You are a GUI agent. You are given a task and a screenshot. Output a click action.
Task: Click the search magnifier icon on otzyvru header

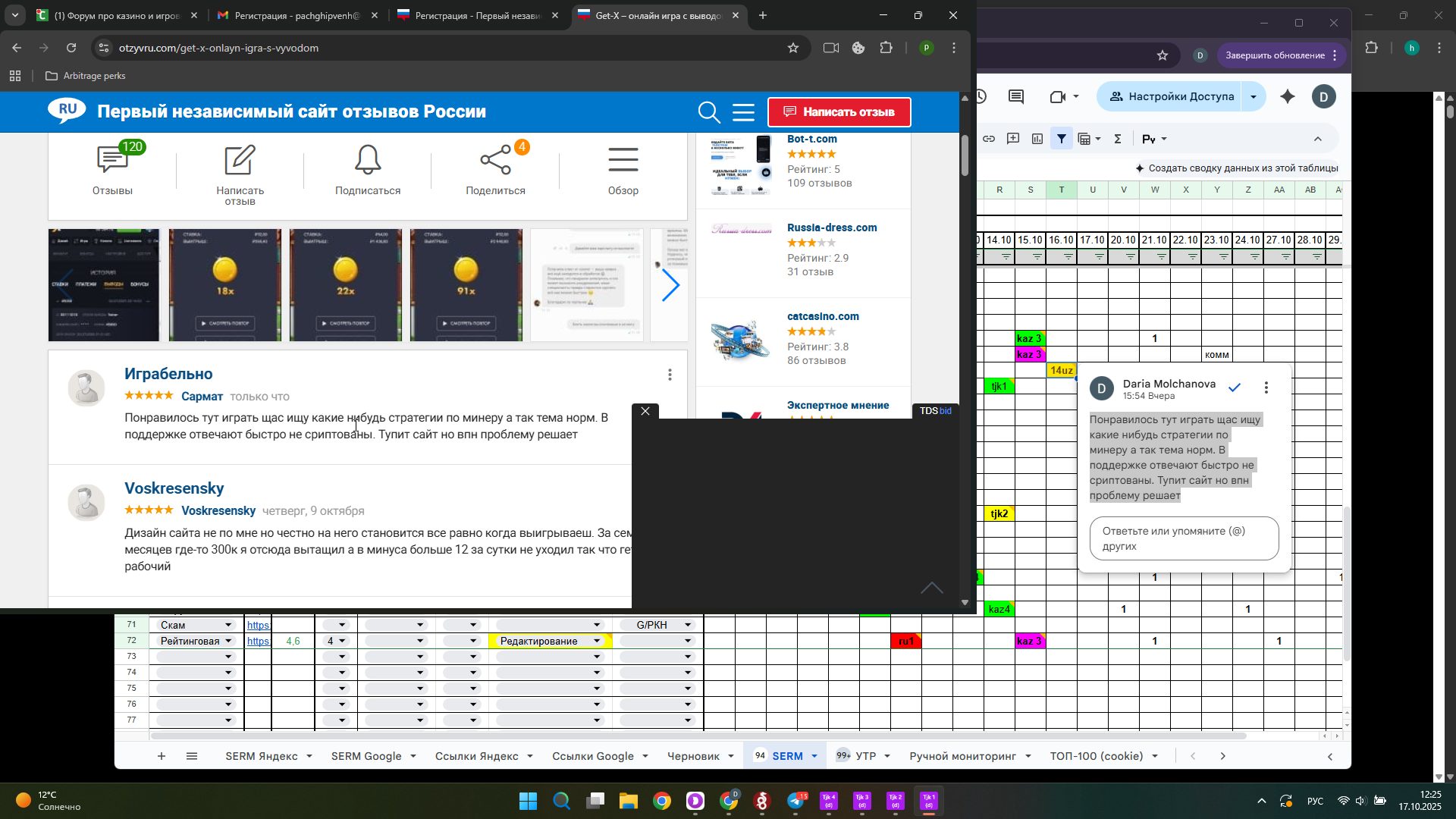click(708, 112)
